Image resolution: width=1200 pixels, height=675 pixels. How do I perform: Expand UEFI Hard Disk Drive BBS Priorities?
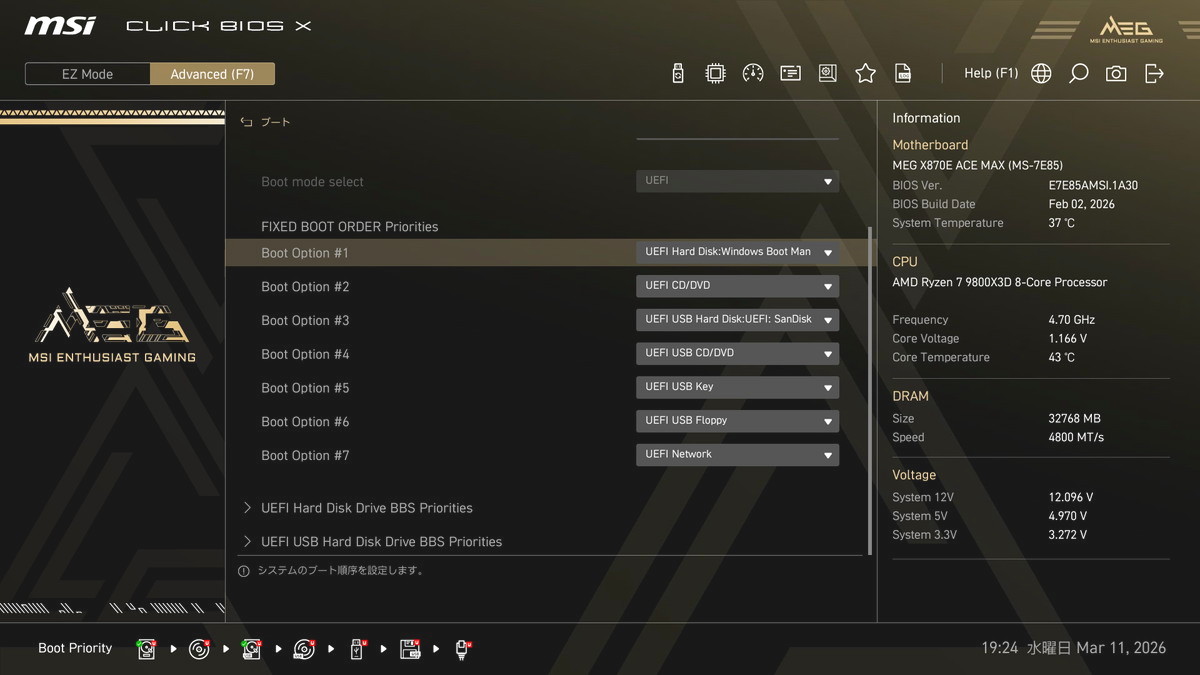[366, 508]
